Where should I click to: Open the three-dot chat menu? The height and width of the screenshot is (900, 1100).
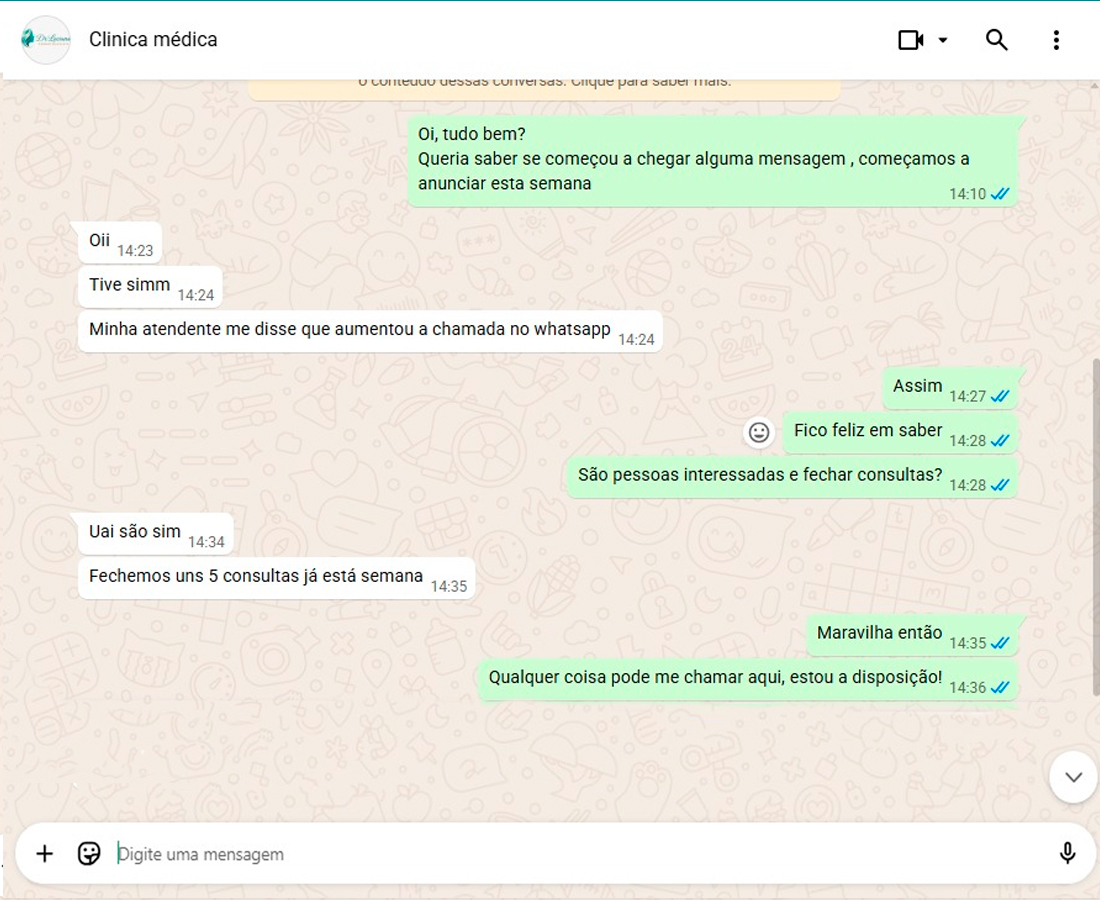click(1056, 40)
